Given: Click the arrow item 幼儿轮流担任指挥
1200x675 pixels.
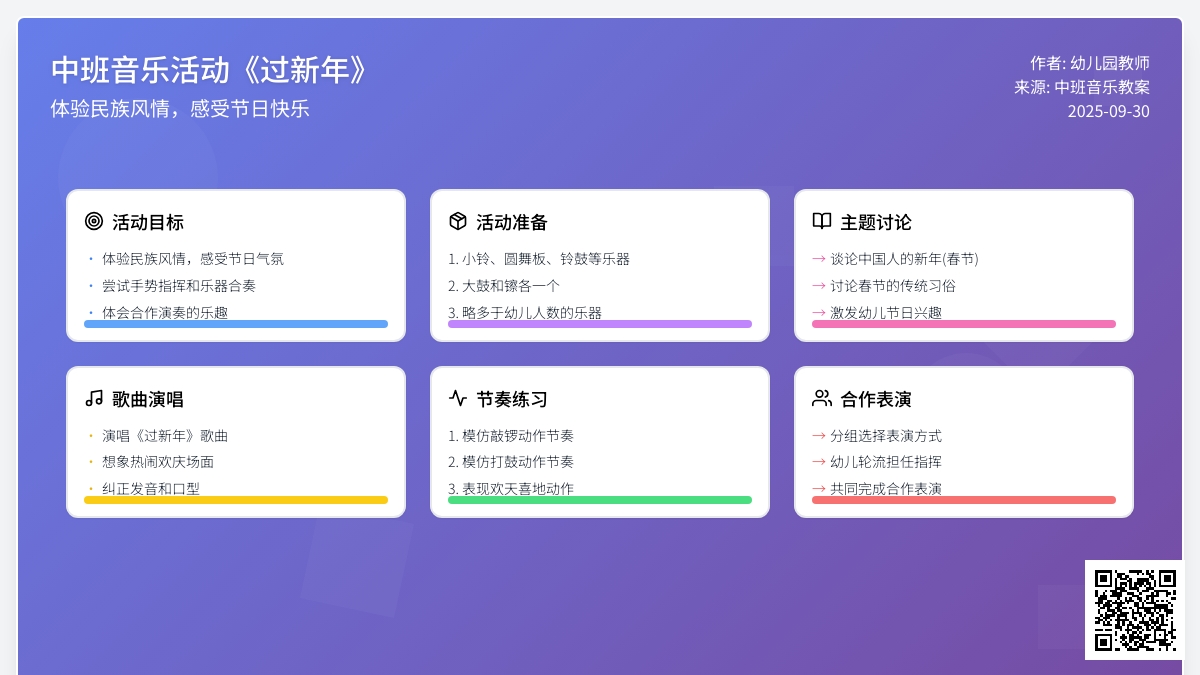Looking at the screenshot, I should coord(886,462).
